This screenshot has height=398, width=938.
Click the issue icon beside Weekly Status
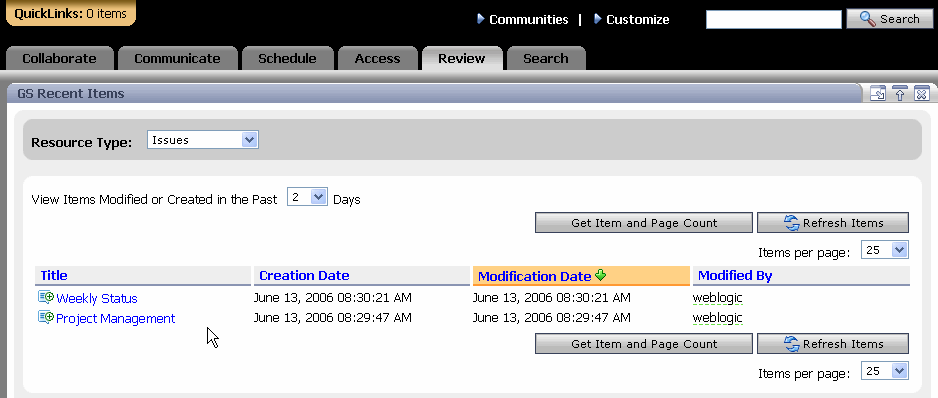pyautogui.click(x=46, y=297)
